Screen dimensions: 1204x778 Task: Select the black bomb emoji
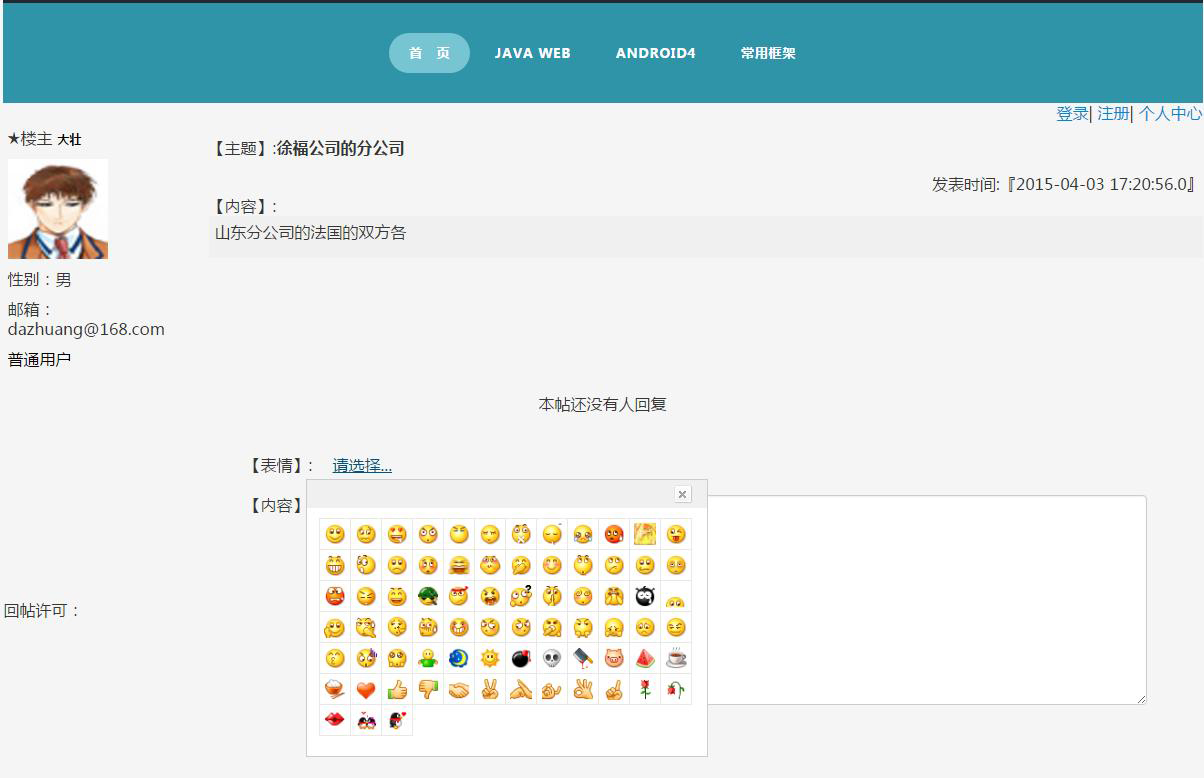click(521, 659)
